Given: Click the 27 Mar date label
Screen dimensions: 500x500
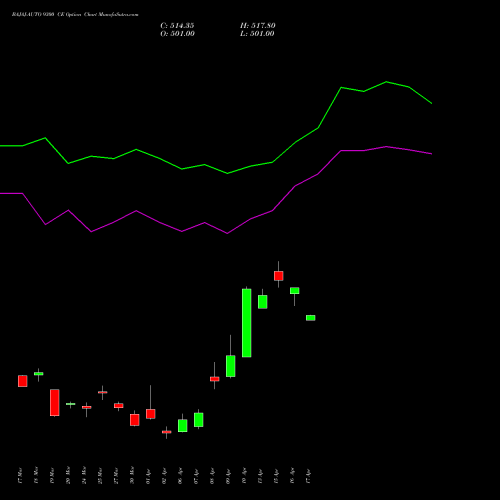Looking at the screenshot, I should 116,475.
